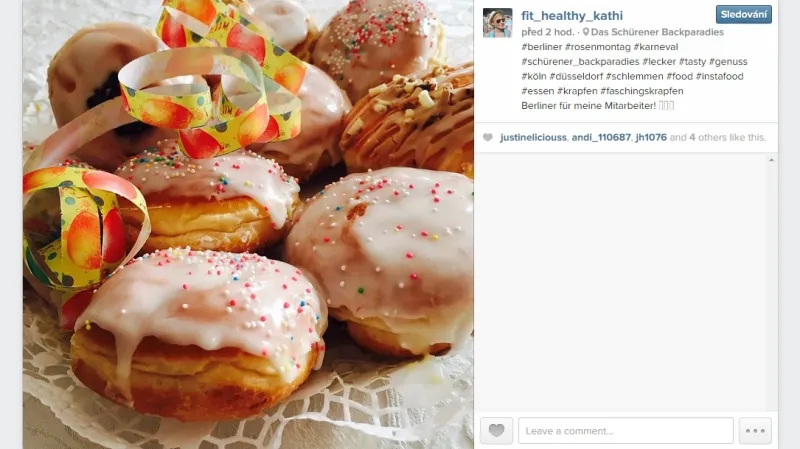The image size is (800, 449).
Task: Open the #faschingskrapfen hashtag
Action: pos(641,91)
